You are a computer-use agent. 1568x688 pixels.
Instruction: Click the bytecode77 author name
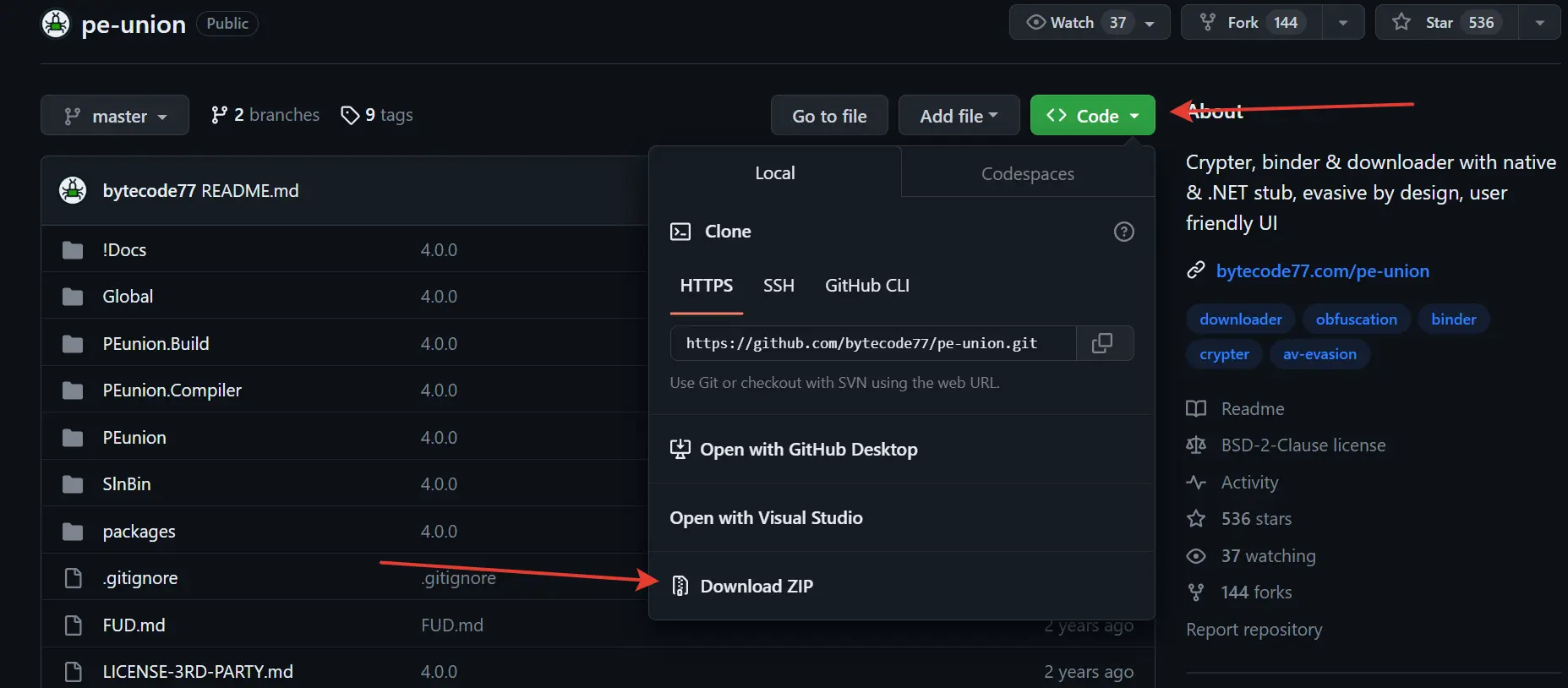point(149,191)
